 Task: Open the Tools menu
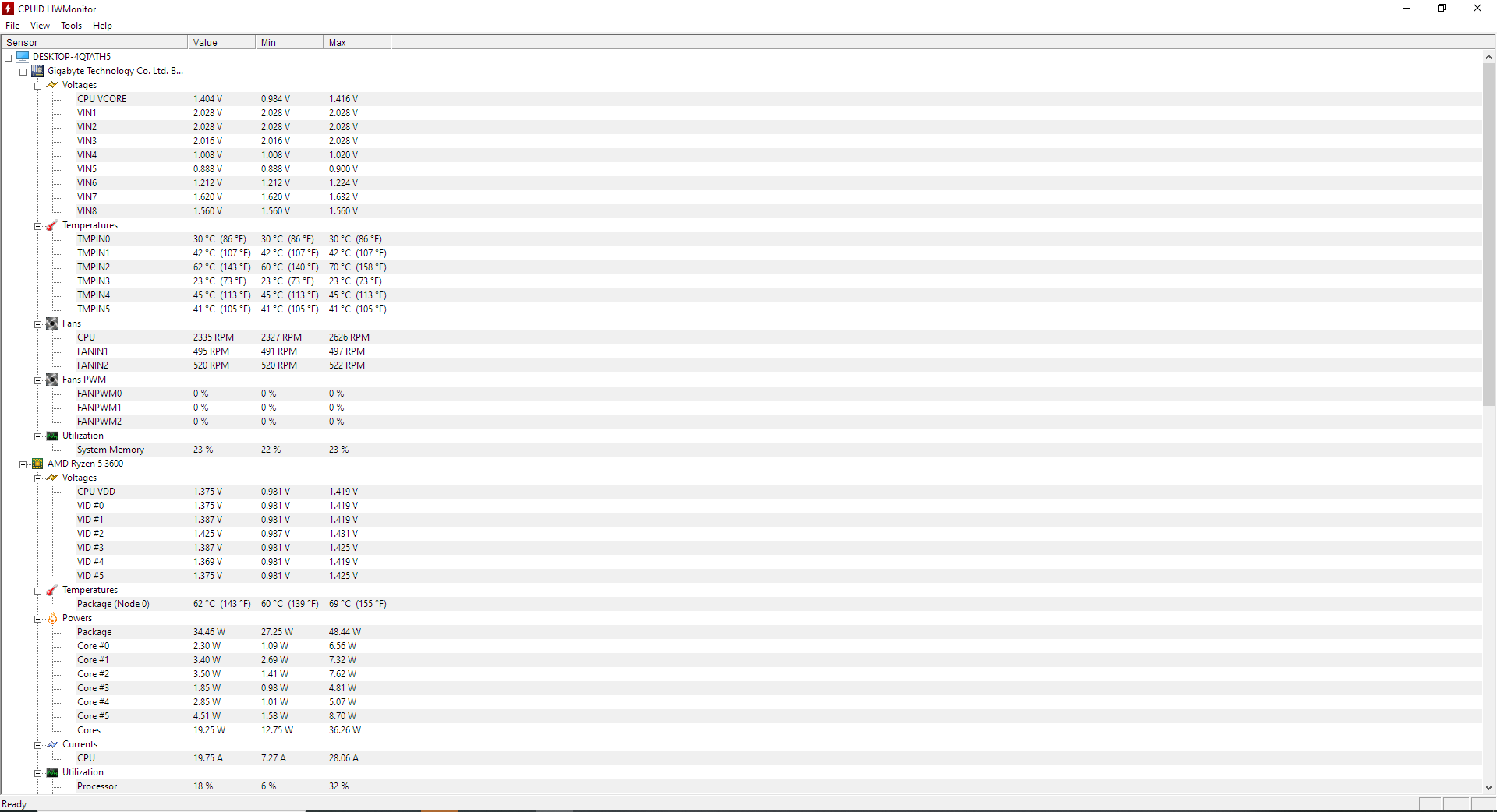pos(71,25)
